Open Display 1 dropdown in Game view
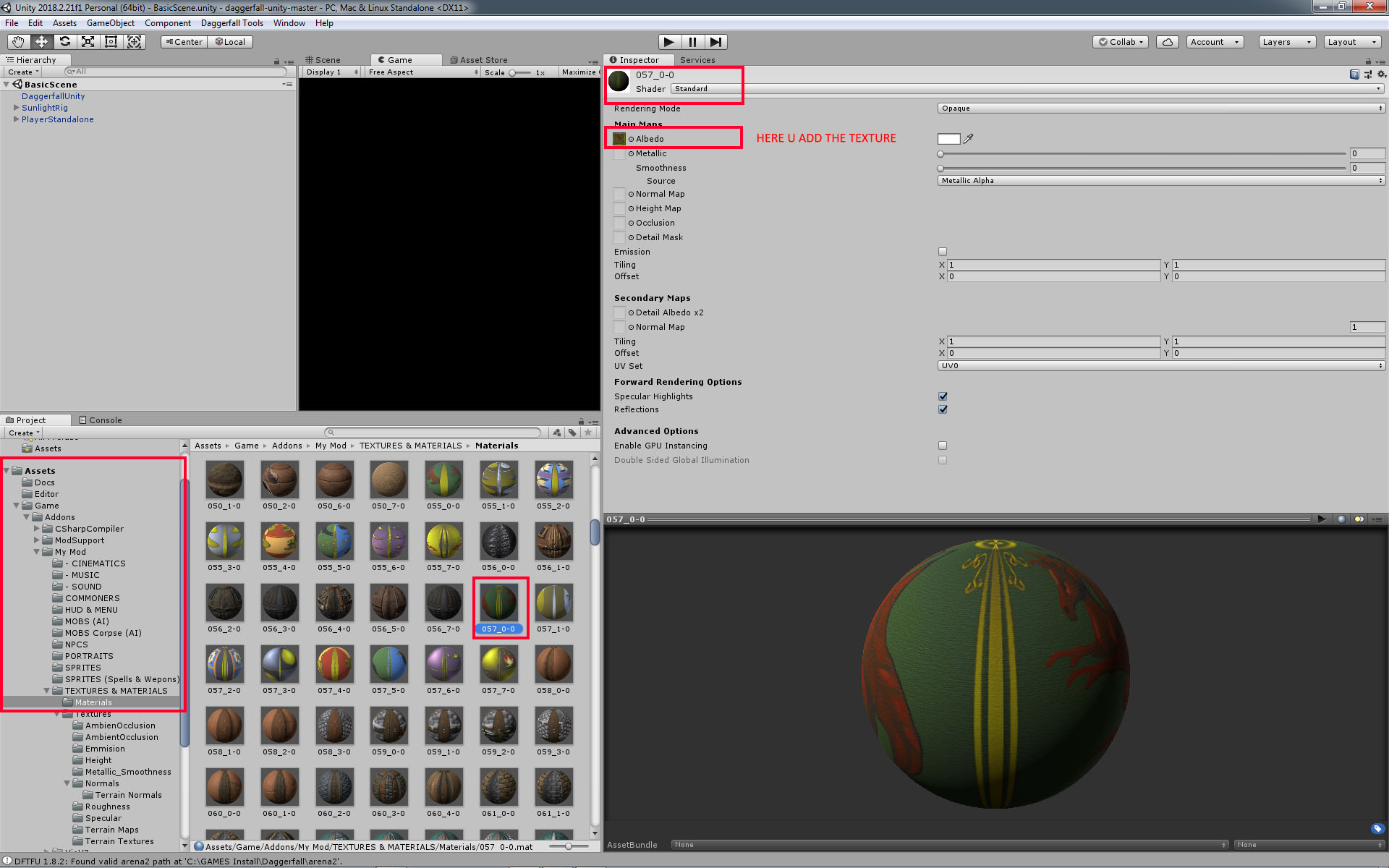Screen dimensions: 1389x868 [331, 72]
